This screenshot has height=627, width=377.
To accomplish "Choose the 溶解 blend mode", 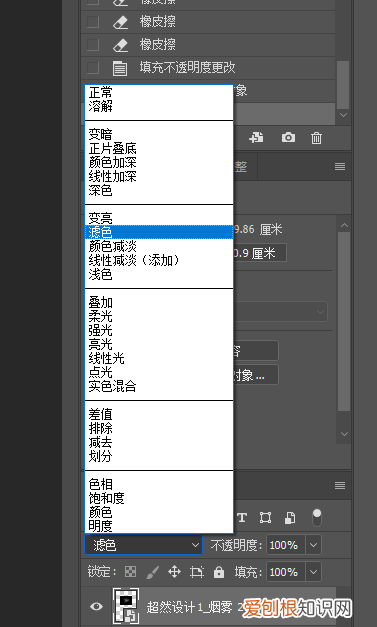I will [159, 106].
